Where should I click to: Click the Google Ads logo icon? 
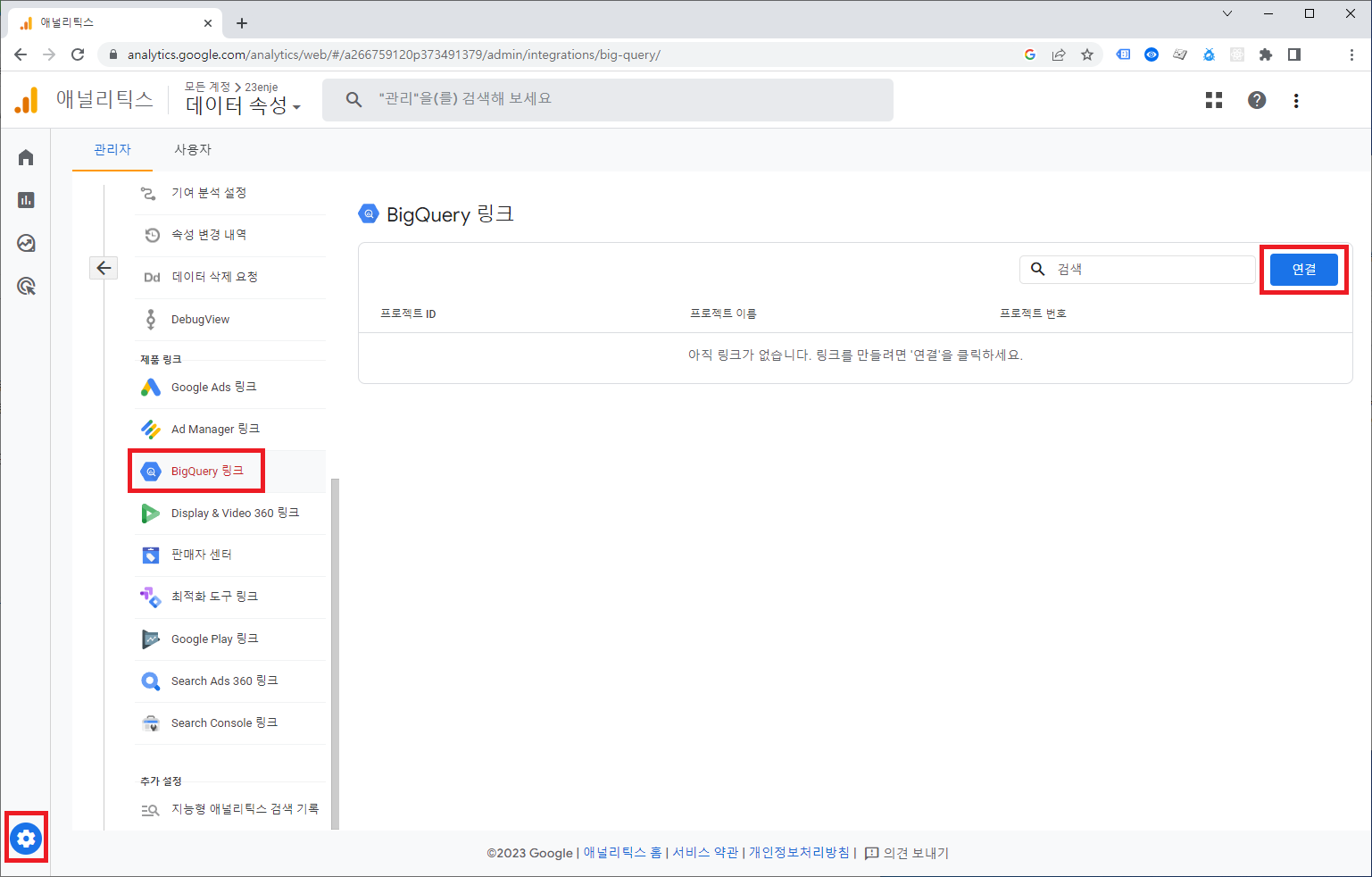coord(151,388)
